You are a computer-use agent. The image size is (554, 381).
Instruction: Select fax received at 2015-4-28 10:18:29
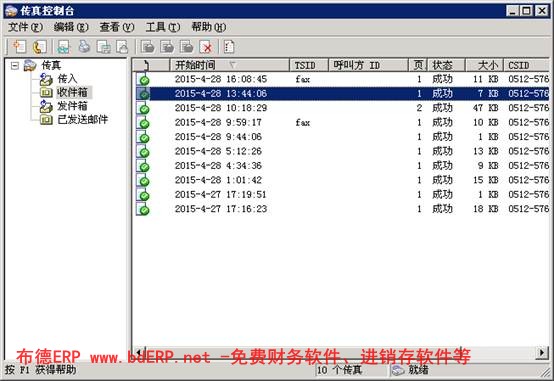point(342,108)
